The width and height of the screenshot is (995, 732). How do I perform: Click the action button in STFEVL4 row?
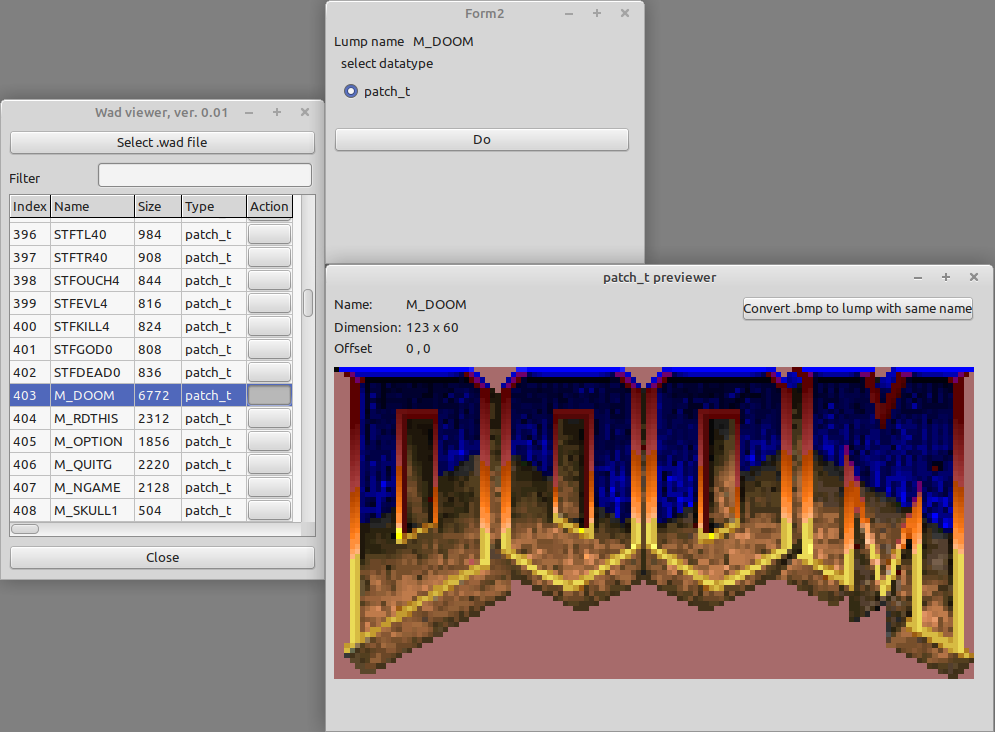pos(269,303)
